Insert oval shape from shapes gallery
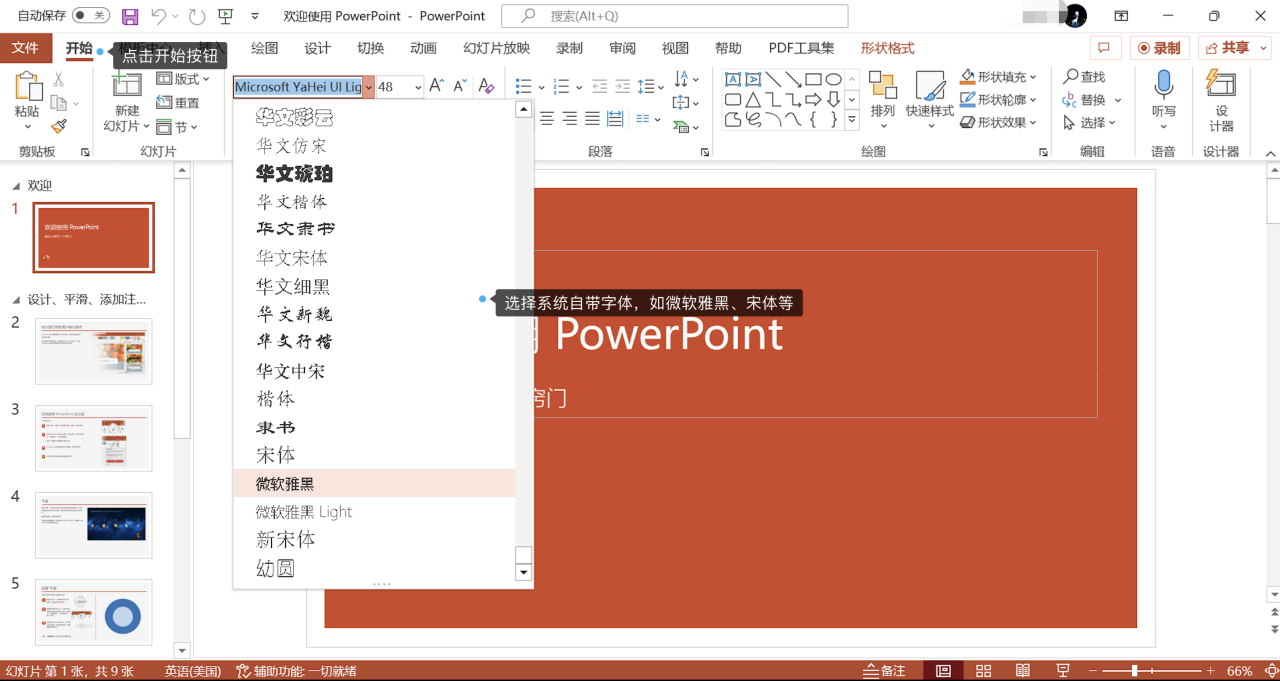1280x681 pixels. tap(833, 80)
